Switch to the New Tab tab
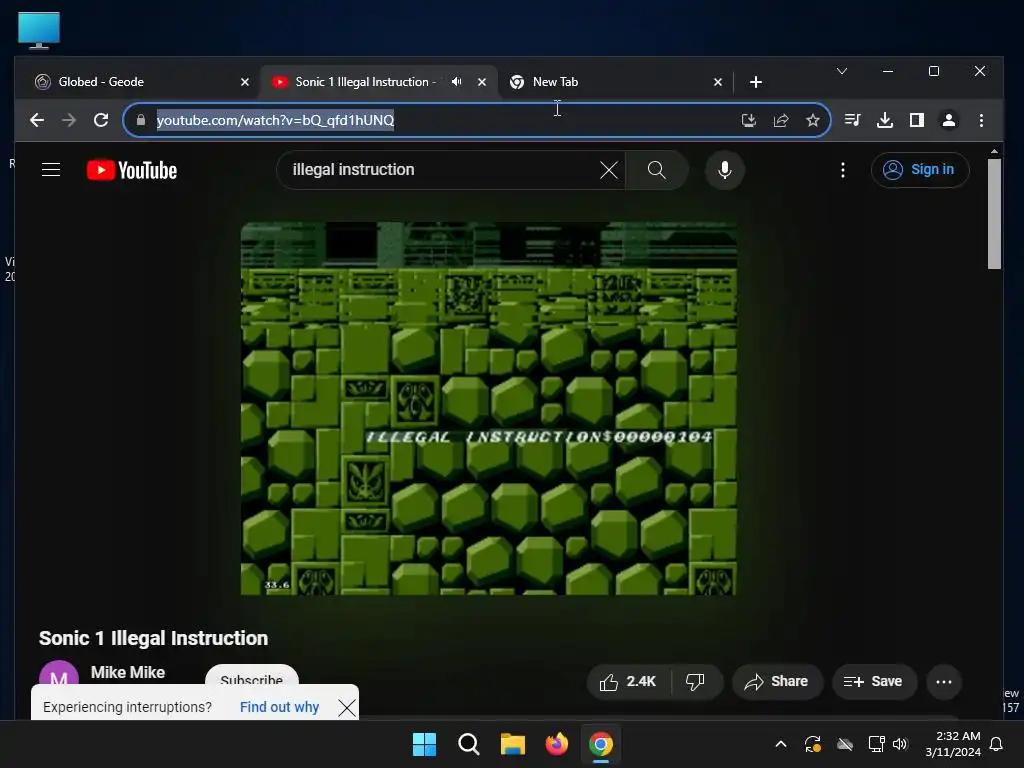The image size is (1024, 768). [614, 82]
